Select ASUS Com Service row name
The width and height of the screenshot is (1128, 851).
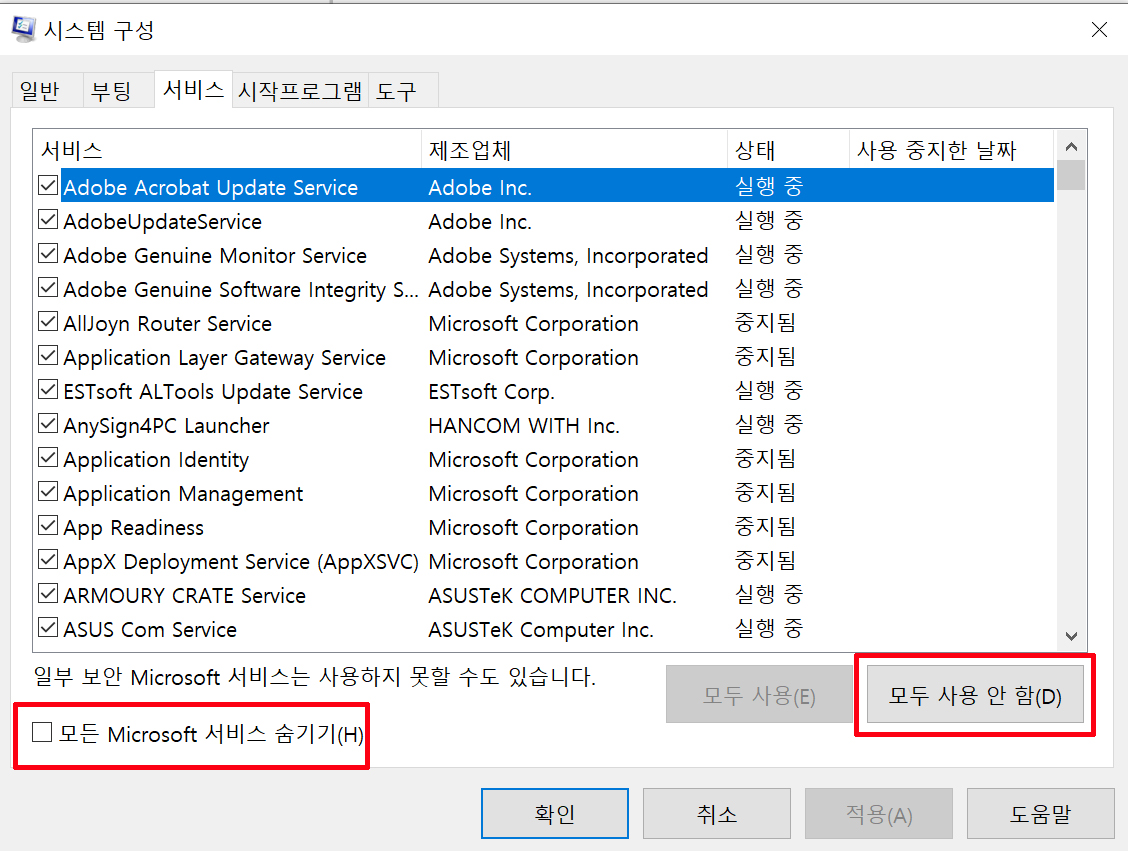[x=150, y=629]
